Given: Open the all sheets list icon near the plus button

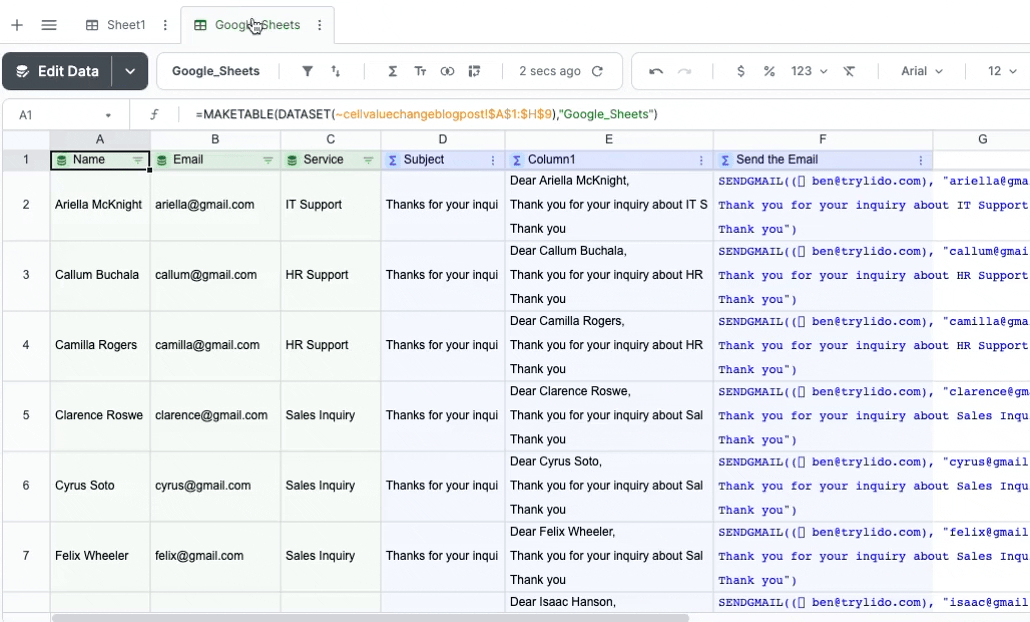Looking at the screenshot, I should click(48, 24).
